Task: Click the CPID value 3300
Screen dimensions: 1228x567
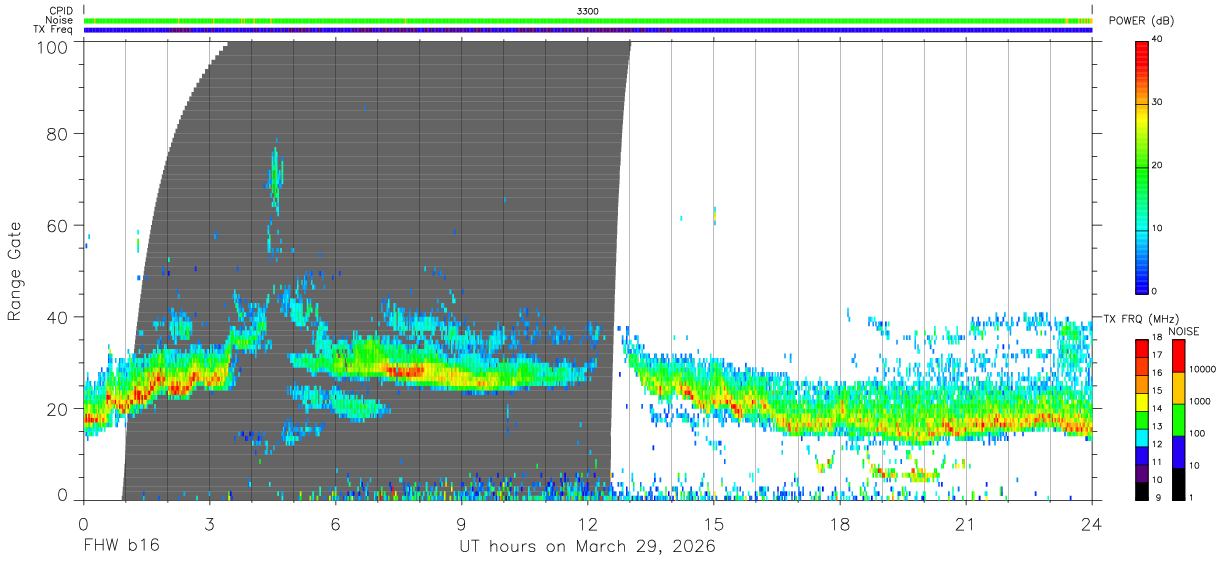Action: pyautogui.click(x=588, y=11)
